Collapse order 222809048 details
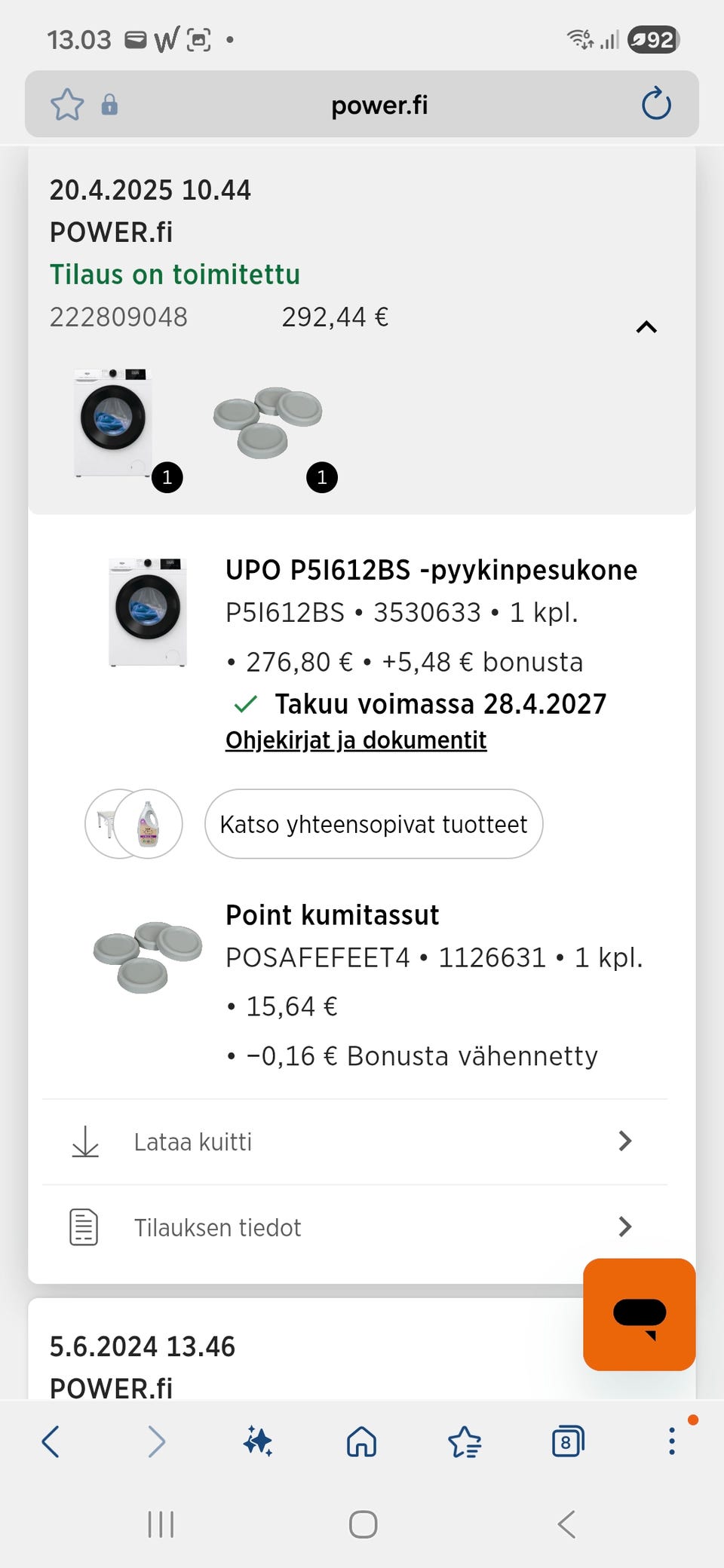 point(646,327)
